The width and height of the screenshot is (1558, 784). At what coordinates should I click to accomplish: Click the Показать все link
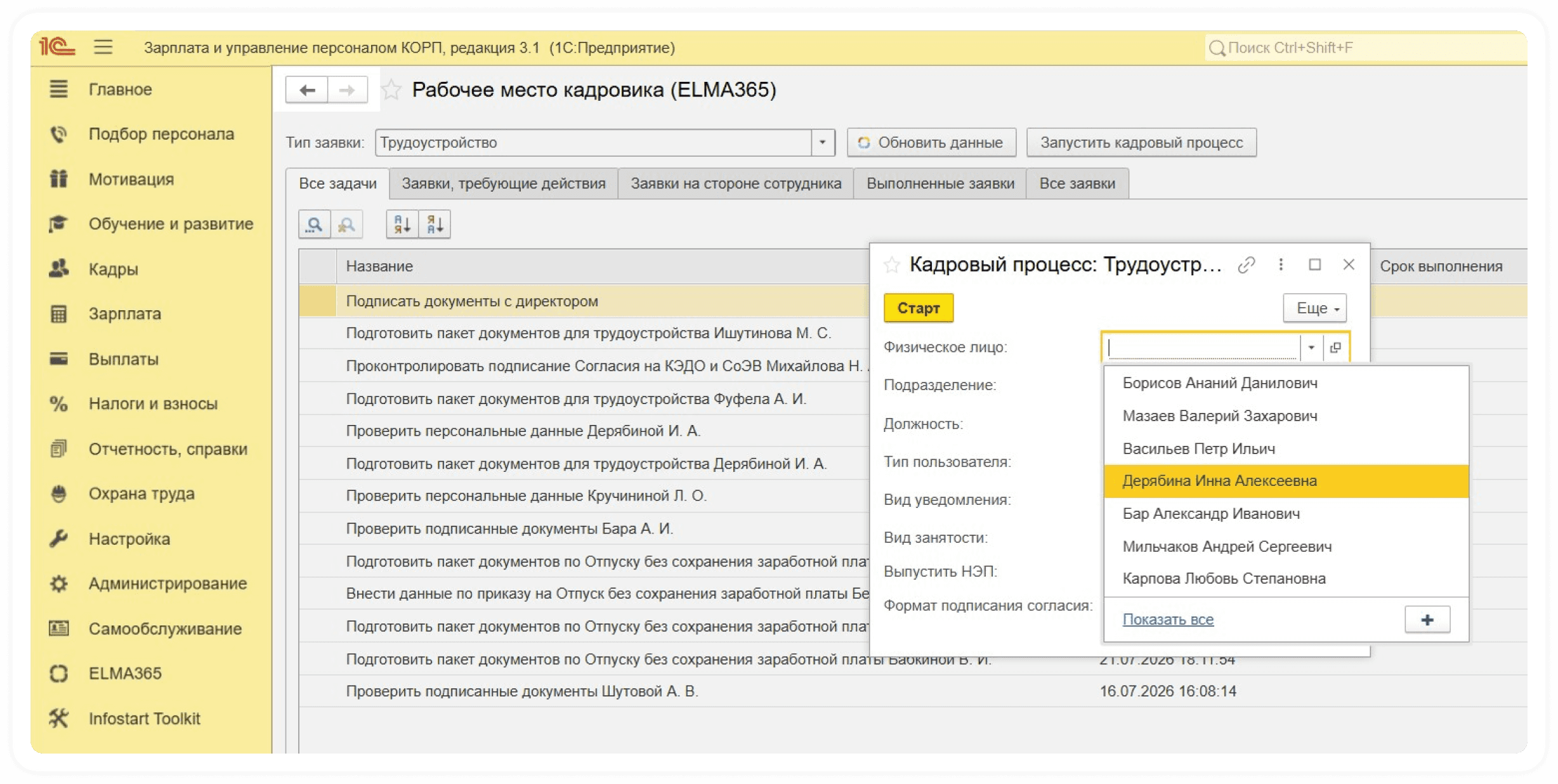point(1168,620)
